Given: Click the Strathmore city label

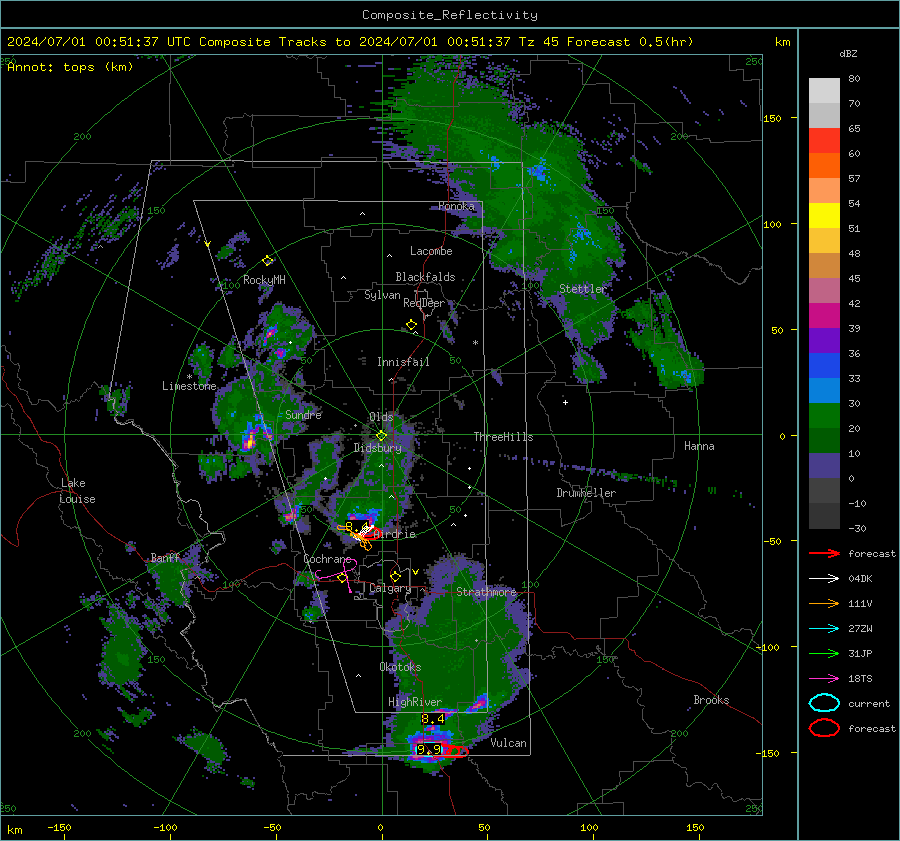Looking at the screenshot, I should (x=486, y=592).
